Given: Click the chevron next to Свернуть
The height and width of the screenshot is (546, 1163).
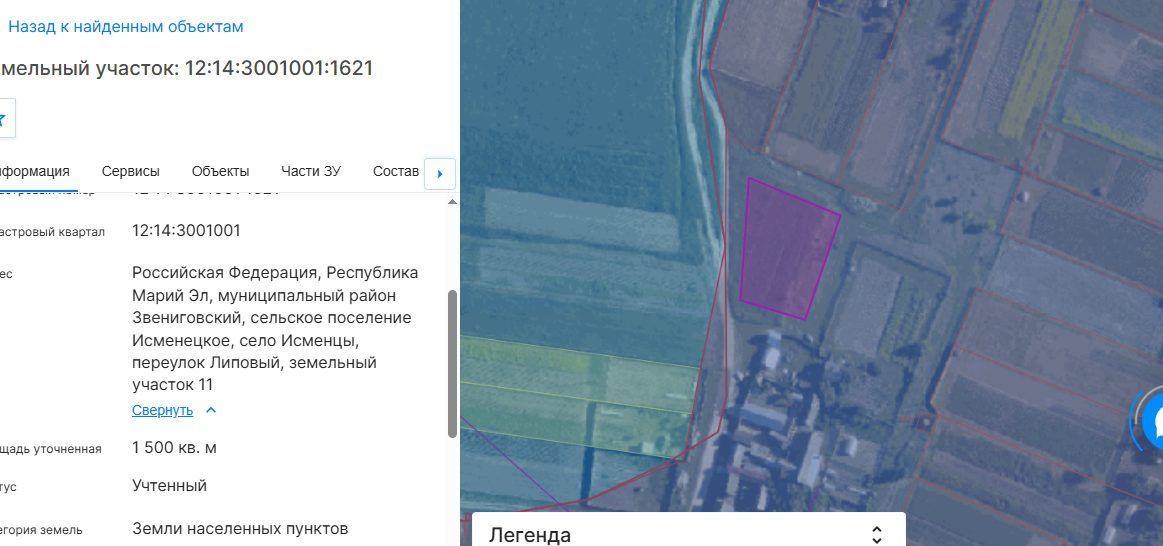Looking at the screenshot, I should coord(211,410).
